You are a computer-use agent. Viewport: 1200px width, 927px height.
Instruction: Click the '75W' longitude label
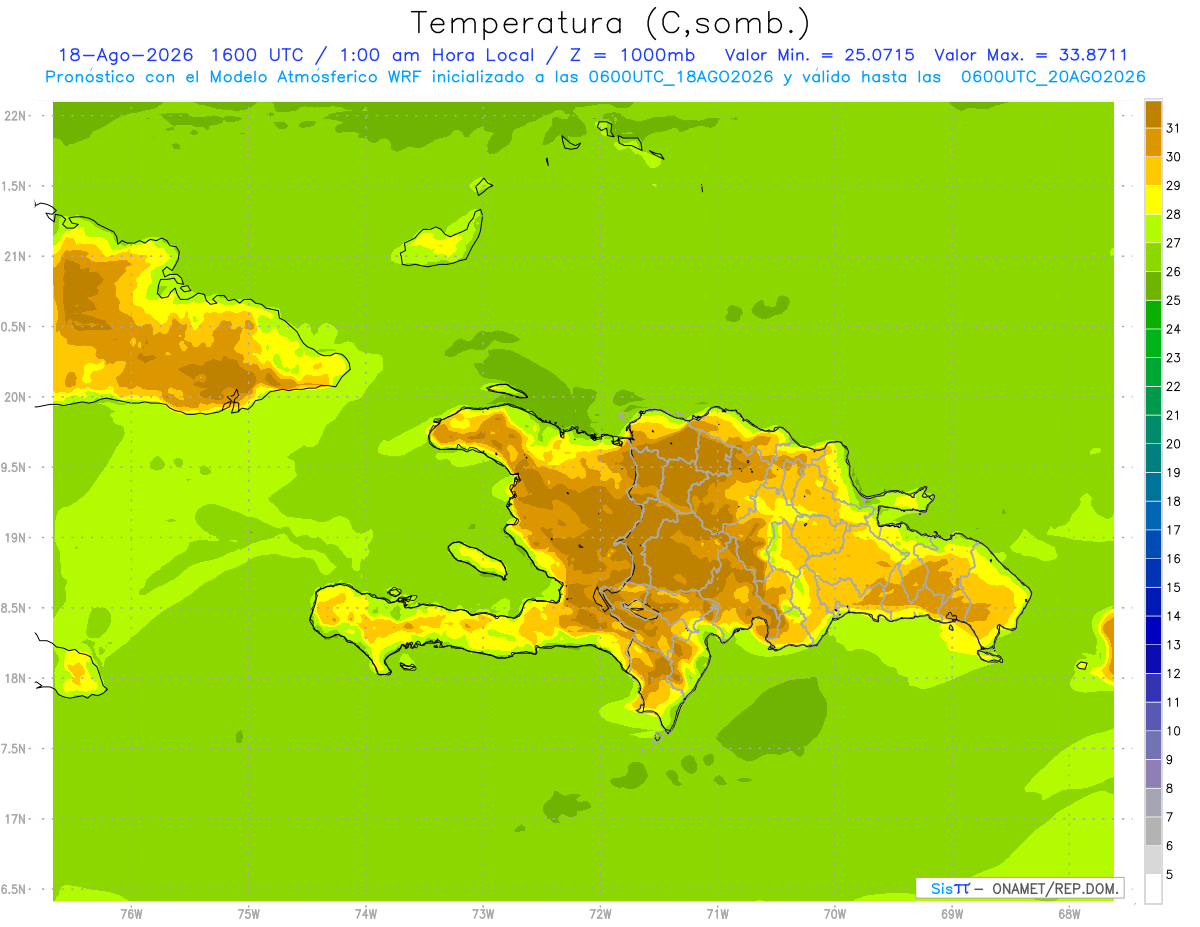tap(248, 914)
